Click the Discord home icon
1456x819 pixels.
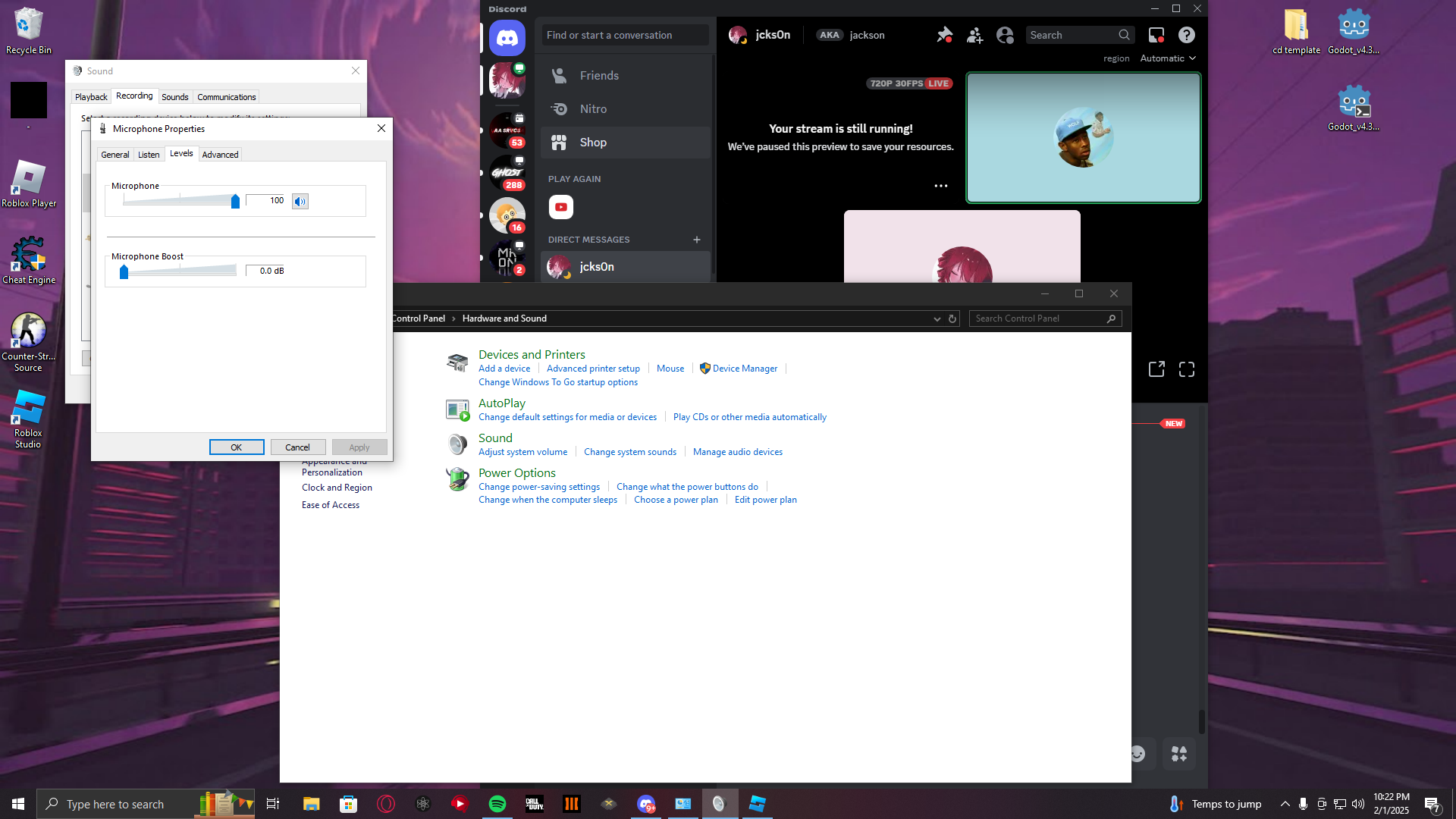tap(507, 37)
